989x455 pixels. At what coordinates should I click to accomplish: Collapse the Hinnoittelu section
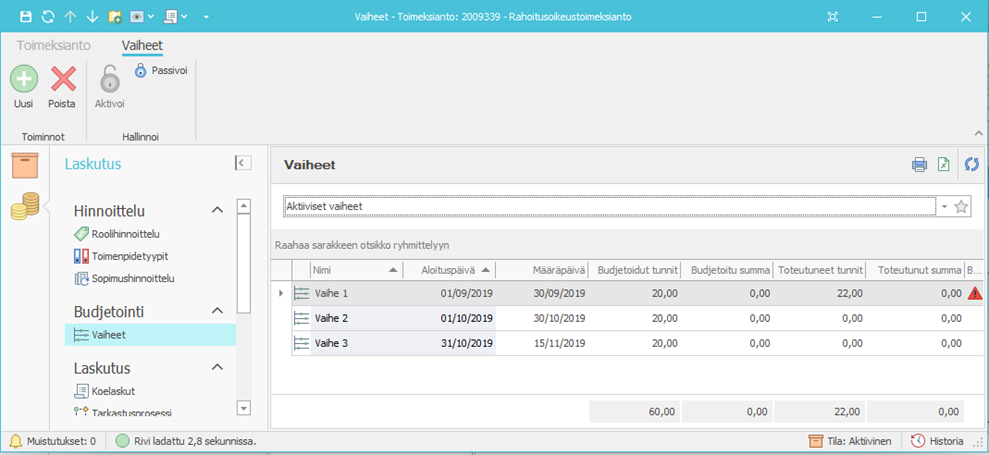216,210
